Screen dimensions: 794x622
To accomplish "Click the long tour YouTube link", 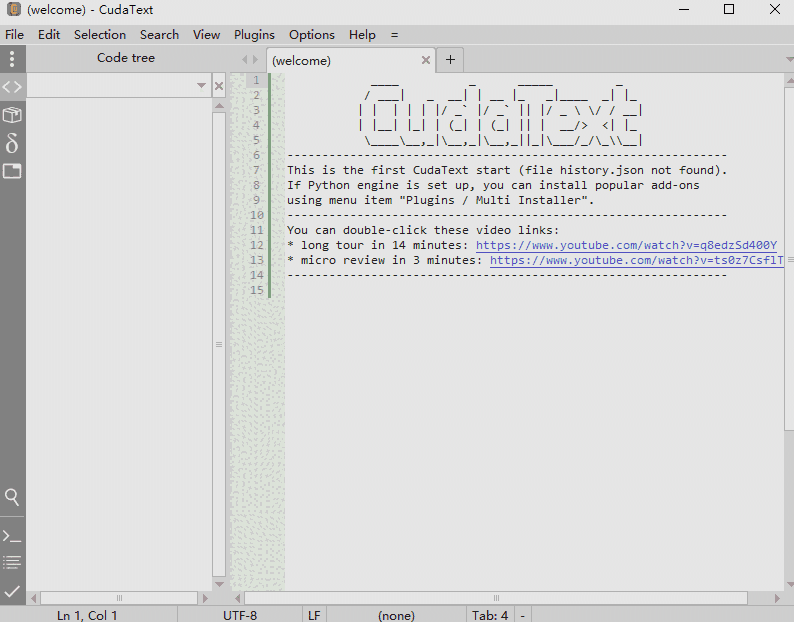I will pos(626,246).
